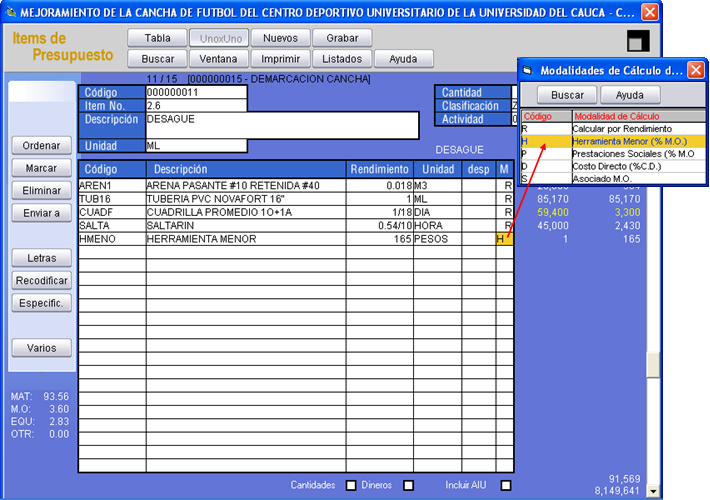Viewport: 710px width, 500px height.
Task: Click the Enviar a button
Action: [x=42, y=213]
